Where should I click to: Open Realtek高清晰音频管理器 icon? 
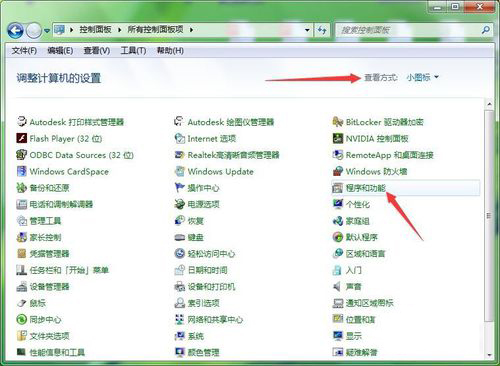[x=179, y=155]
